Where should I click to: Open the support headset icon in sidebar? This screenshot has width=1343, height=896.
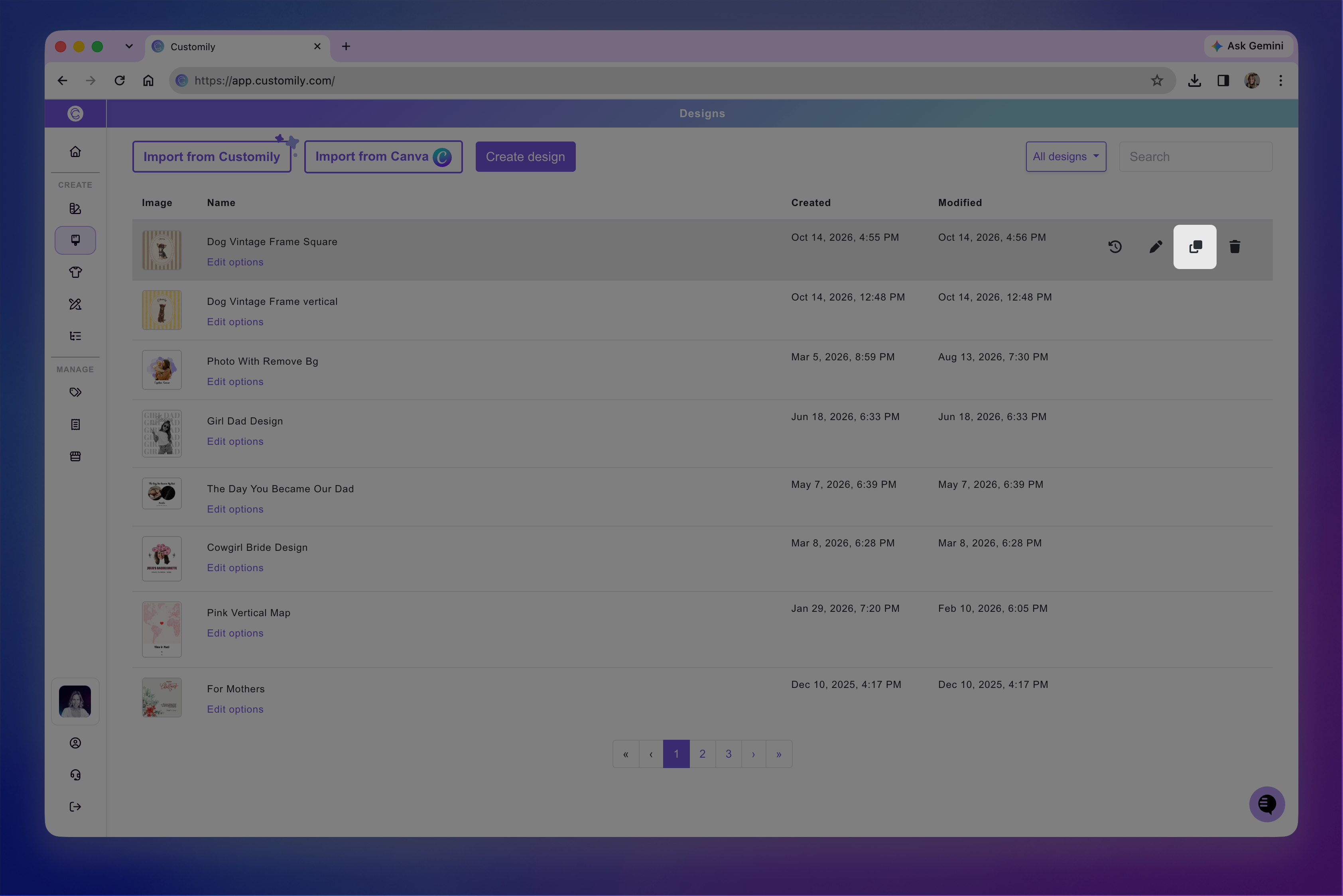75,775
